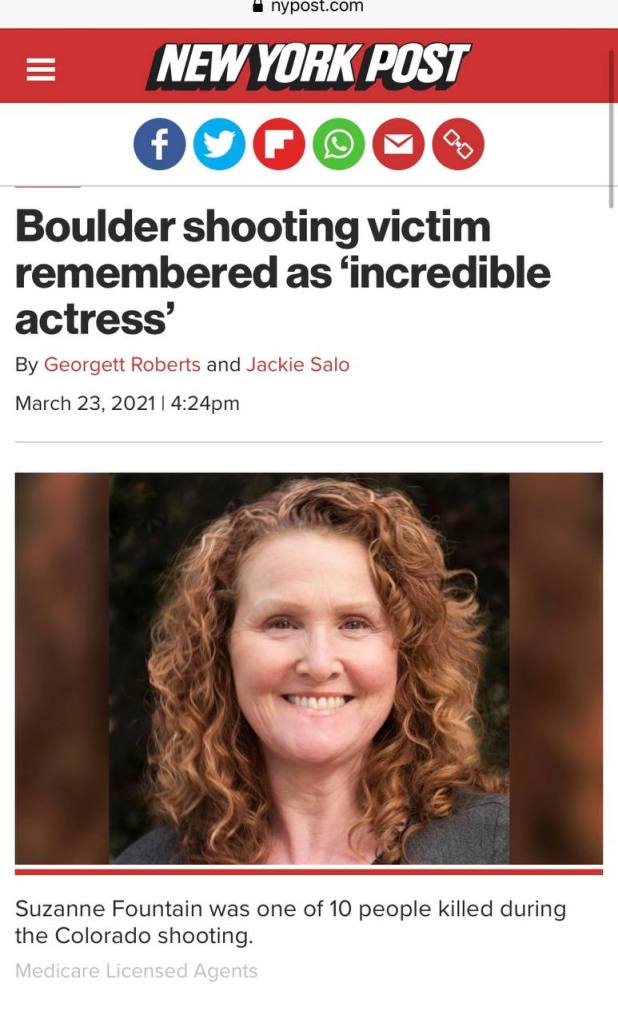Open author Jackie Salo page
This screenshot has height=1023, width=618.
298,364
